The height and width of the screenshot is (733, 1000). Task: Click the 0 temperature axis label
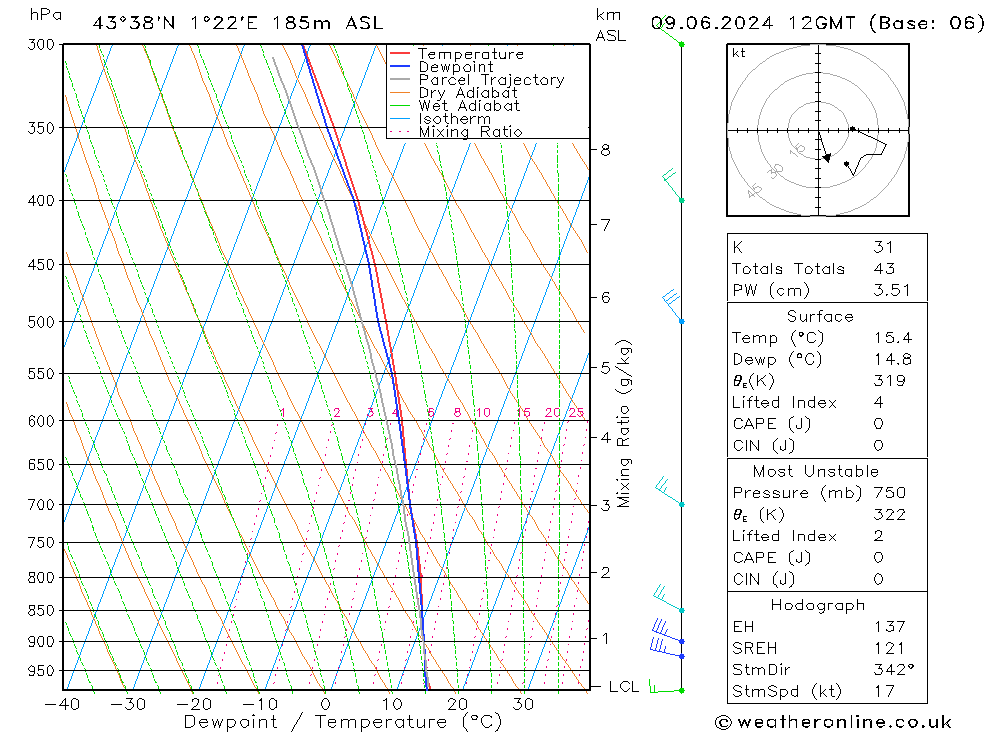pos(325,704)
